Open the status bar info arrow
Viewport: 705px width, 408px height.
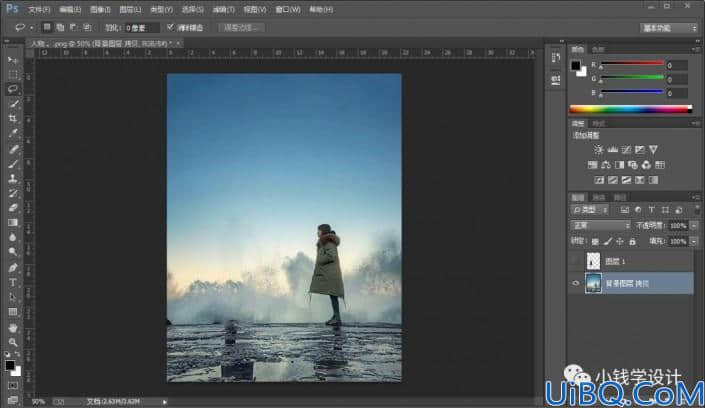(165, 402)
